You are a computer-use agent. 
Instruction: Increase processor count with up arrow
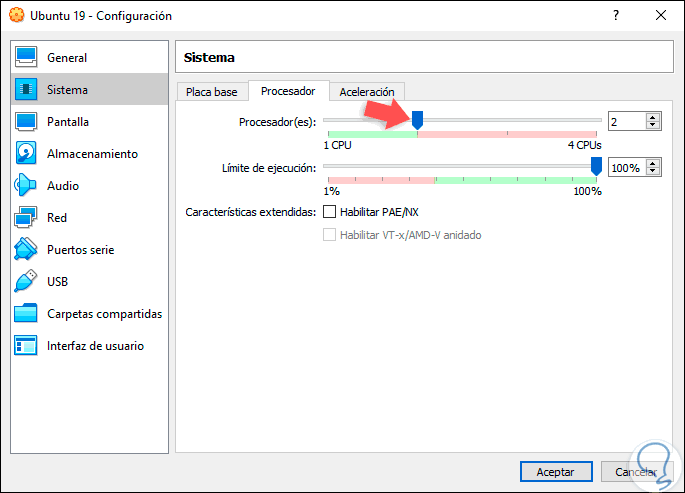pyautogui.click(x=653, y=117)
